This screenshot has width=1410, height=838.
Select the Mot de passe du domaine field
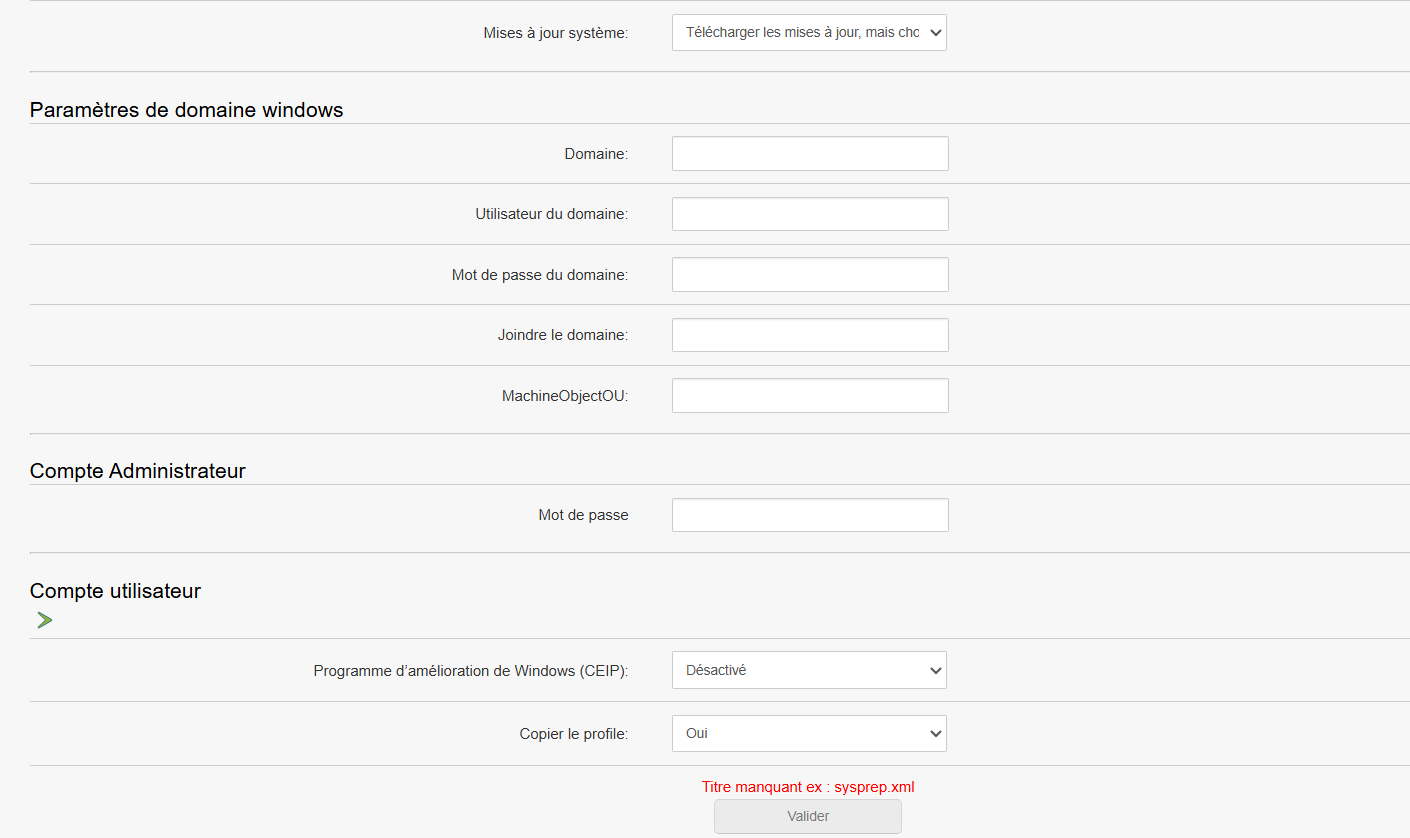point(810,274)
